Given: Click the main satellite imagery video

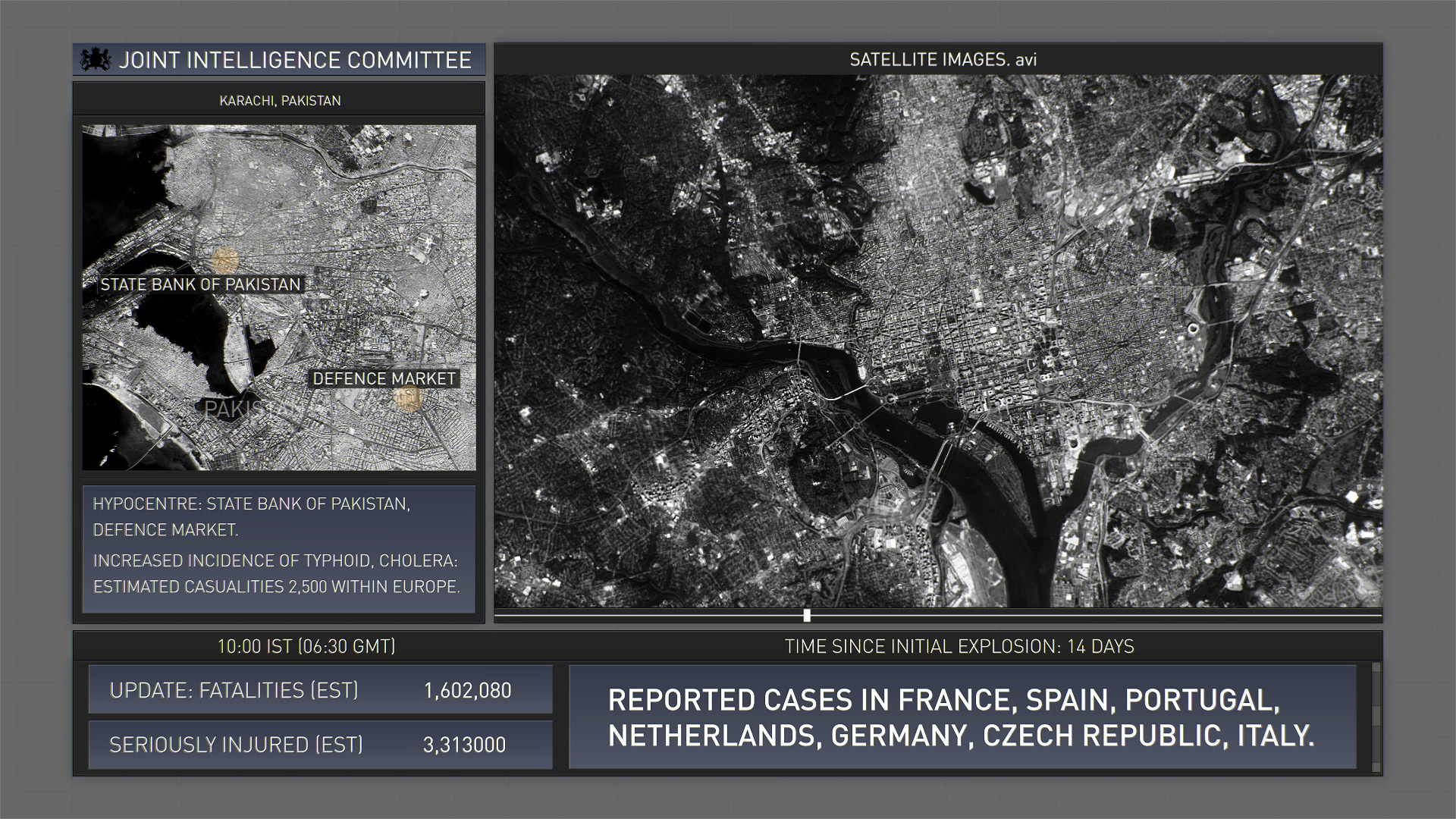Looking at the screenshot, I should (x=938, y=340).
